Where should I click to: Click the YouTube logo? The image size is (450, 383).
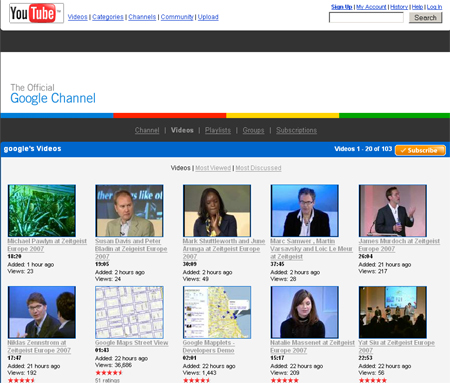36,13
